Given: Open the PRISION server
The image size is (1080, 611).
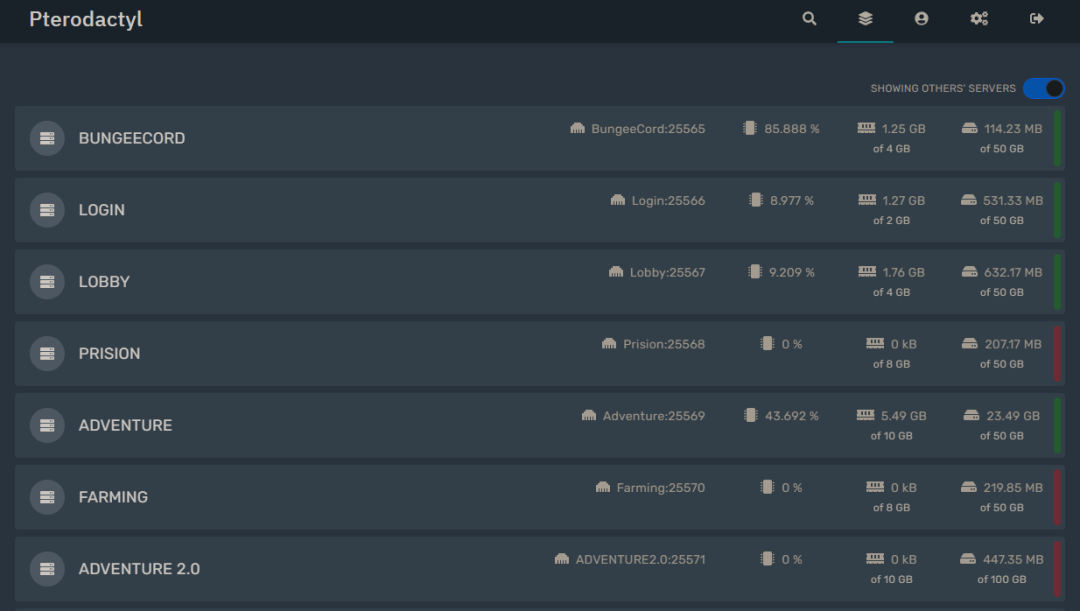Looking at the screenshot, I should (x=109, y=354).
